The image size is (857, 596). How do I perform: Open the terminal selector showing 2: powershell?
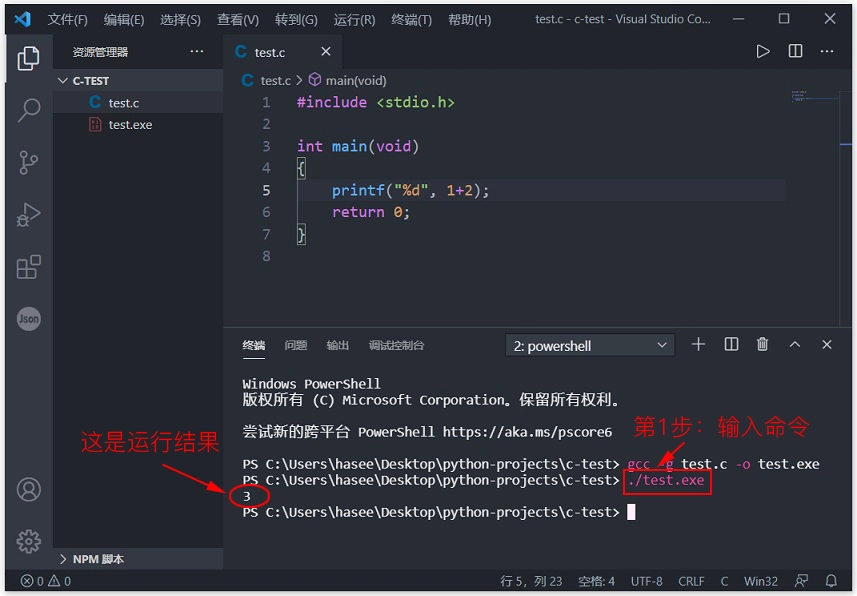[589, 345]
